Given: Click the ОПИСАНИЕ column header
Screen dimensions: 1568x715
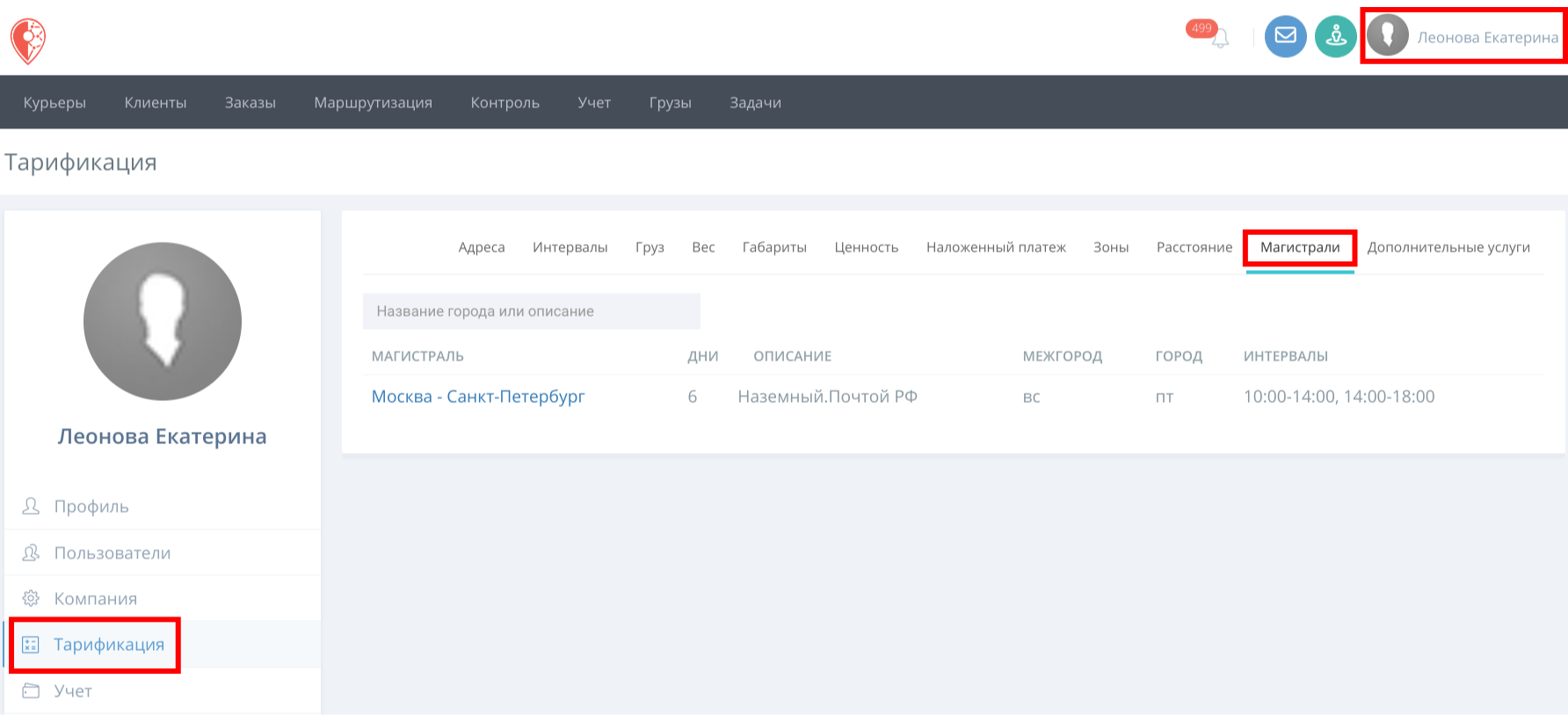Looking at the screenshot, I should pos(792,356).
